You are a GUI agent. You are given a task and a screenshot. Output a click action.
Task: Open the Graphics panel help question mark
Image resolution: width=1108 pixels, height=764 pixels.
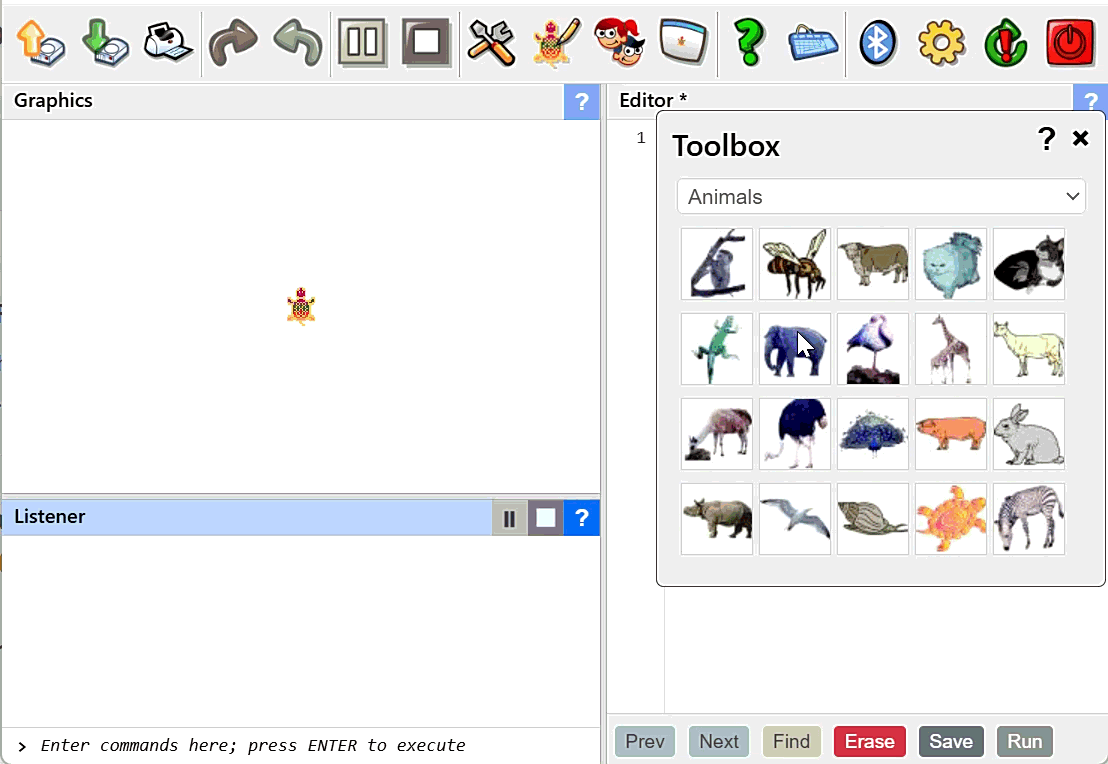point(581,102)
